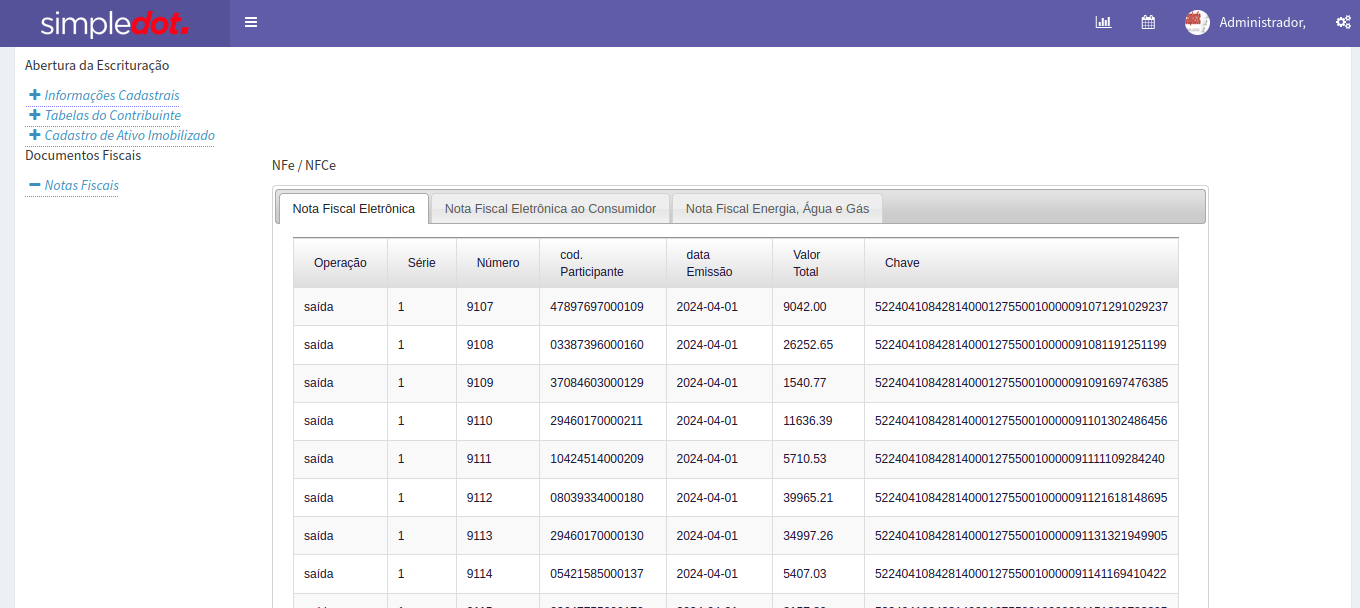
Task: Click the Chave column header
Action: [902, 263]
